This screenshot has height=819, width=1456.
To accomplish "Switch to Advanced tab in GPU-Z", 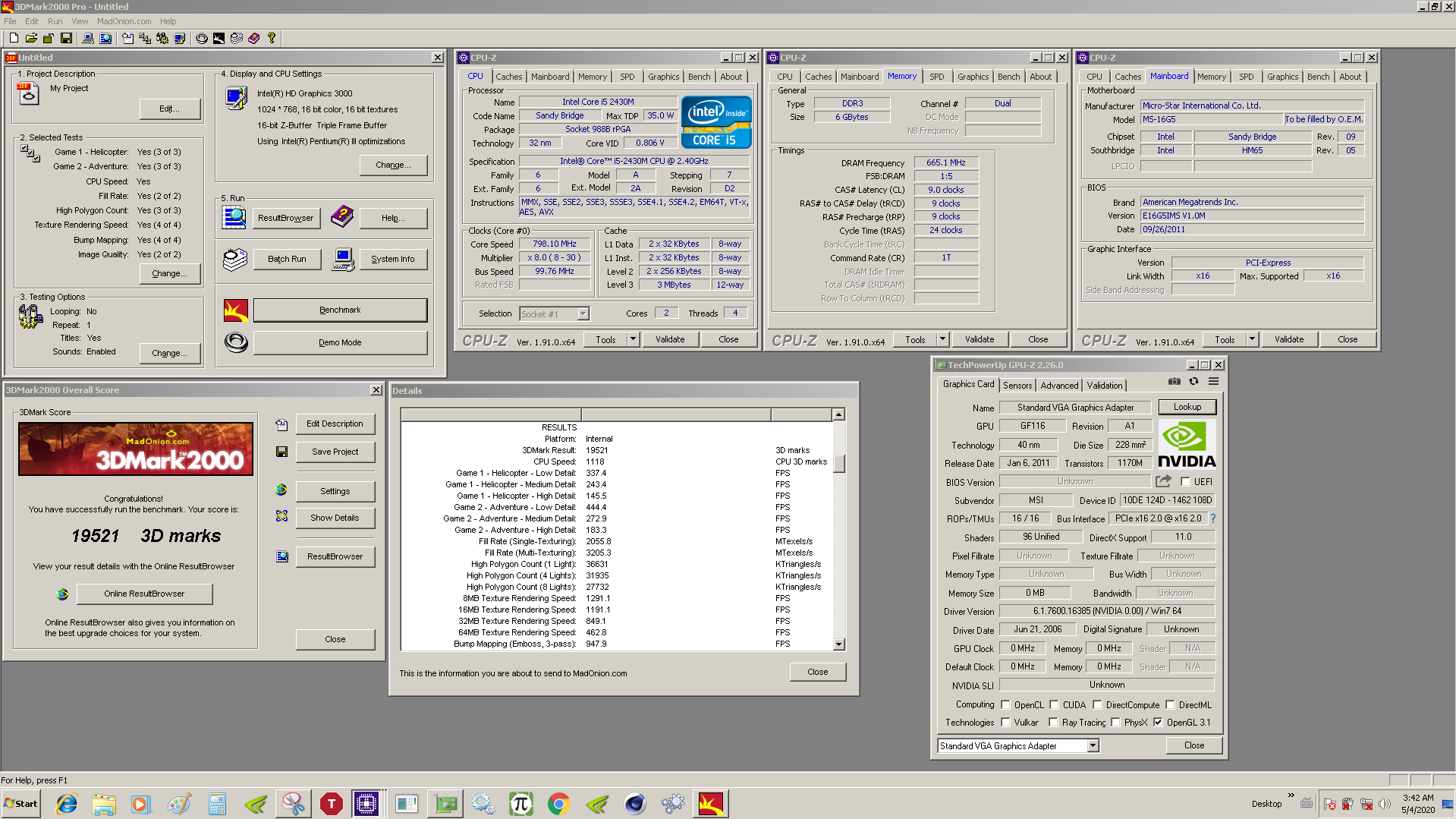I will click(1059, 386).
